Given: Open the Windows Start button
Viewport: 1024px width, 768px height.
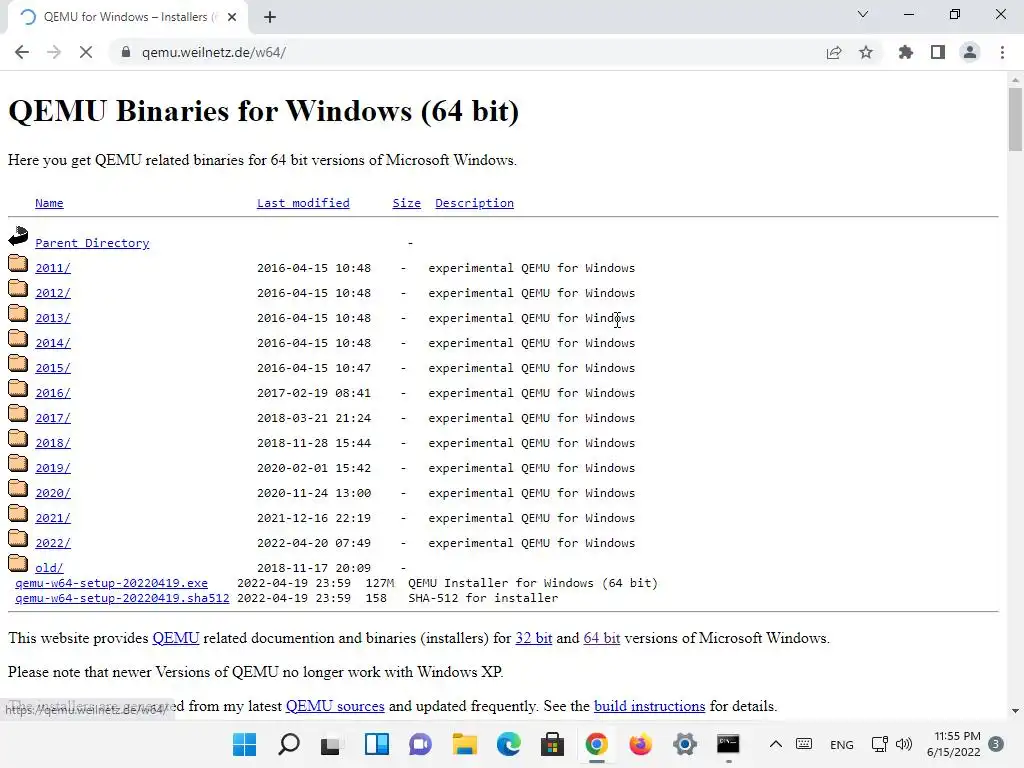Looking at the screenshot, I should [x=245, y=744].
